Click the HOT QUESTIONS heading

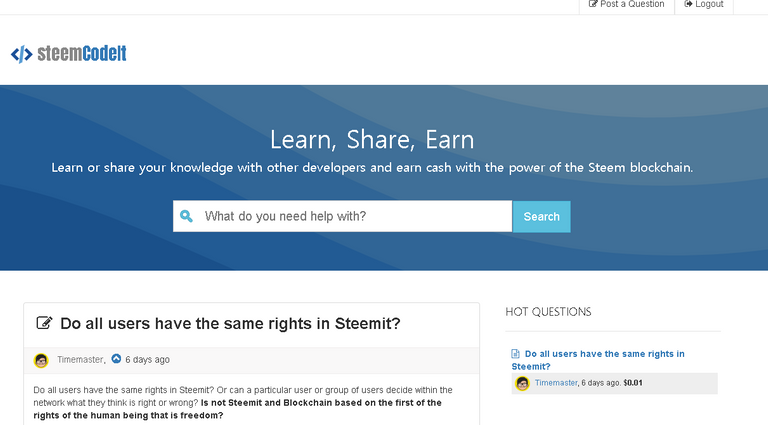point(548,312)
